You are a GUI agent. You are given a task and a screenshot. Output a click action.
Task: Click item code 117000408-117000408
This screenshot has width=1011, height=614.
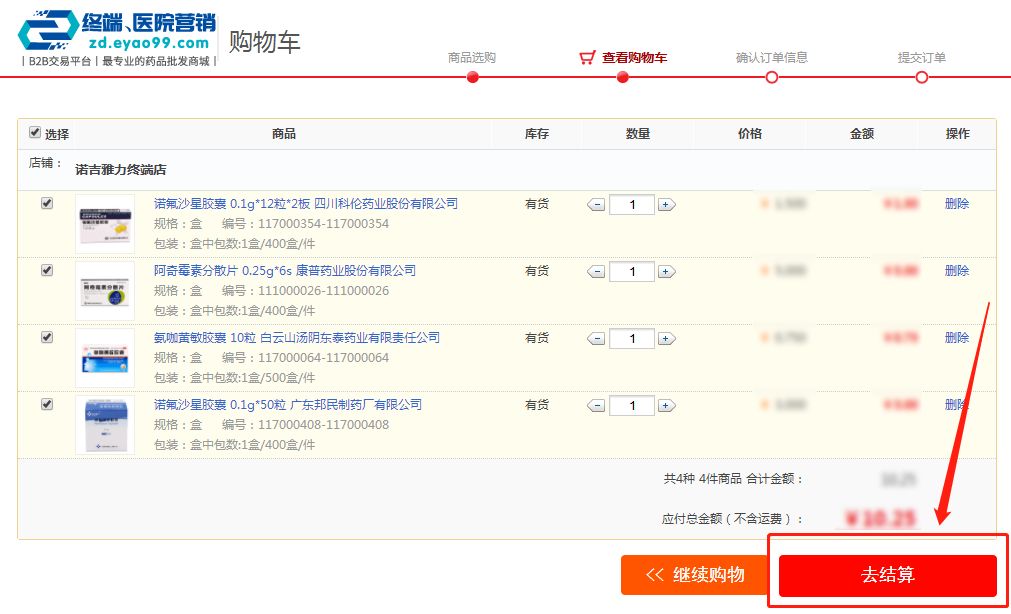tap(323, 425)
